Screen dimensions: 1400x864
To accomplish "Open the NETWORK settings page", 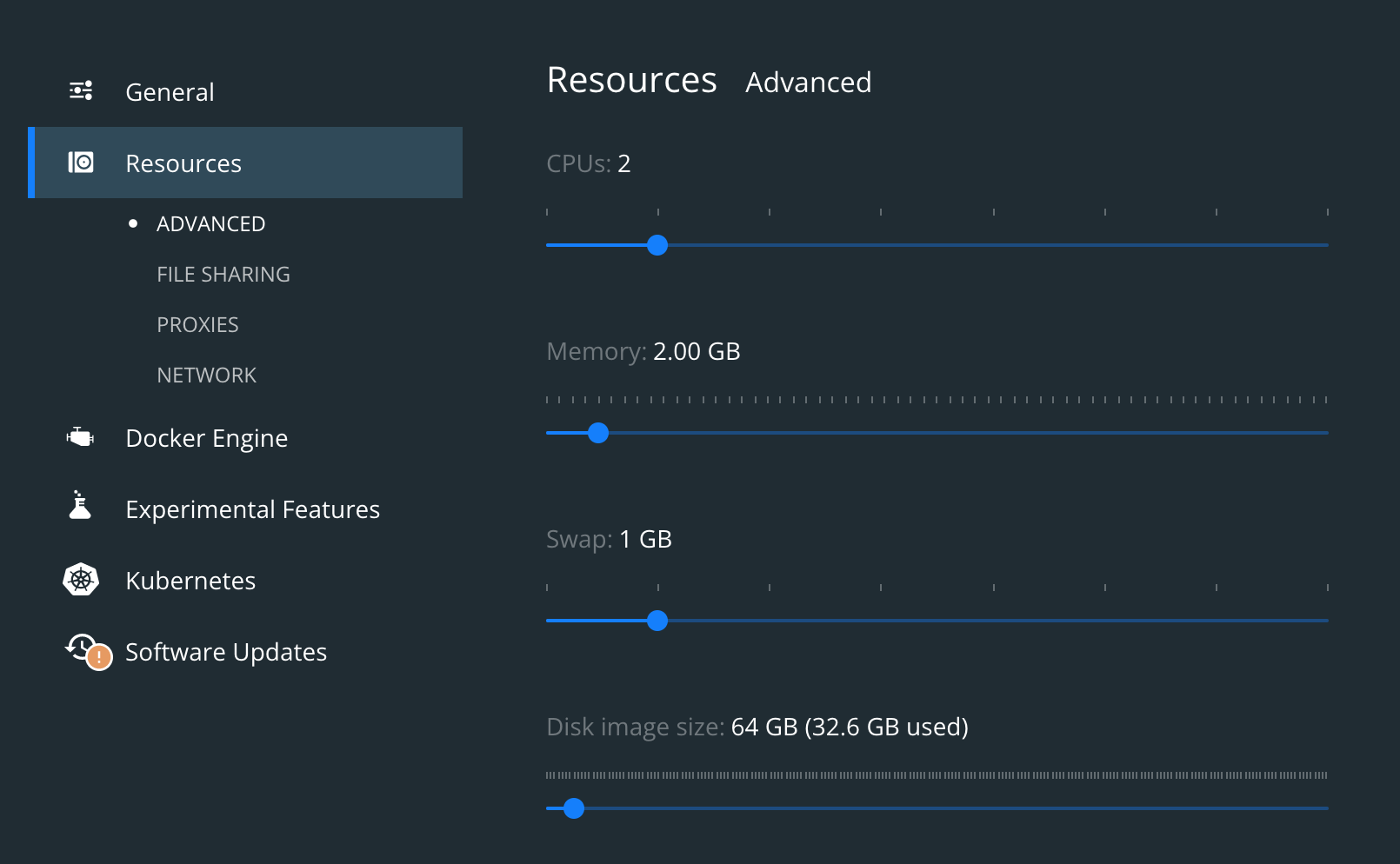I will 206,375.
